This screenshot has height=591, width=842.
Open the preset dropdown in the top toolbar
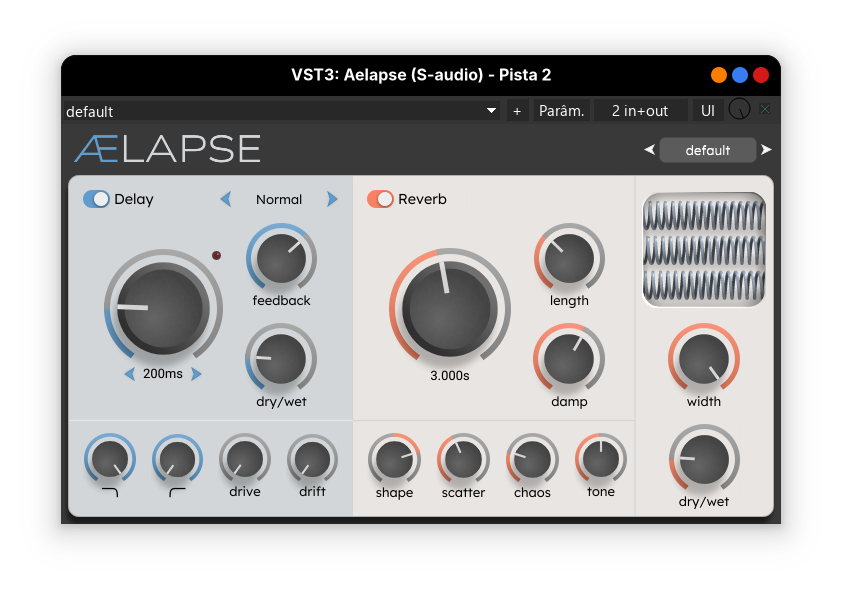click(489, 110)
